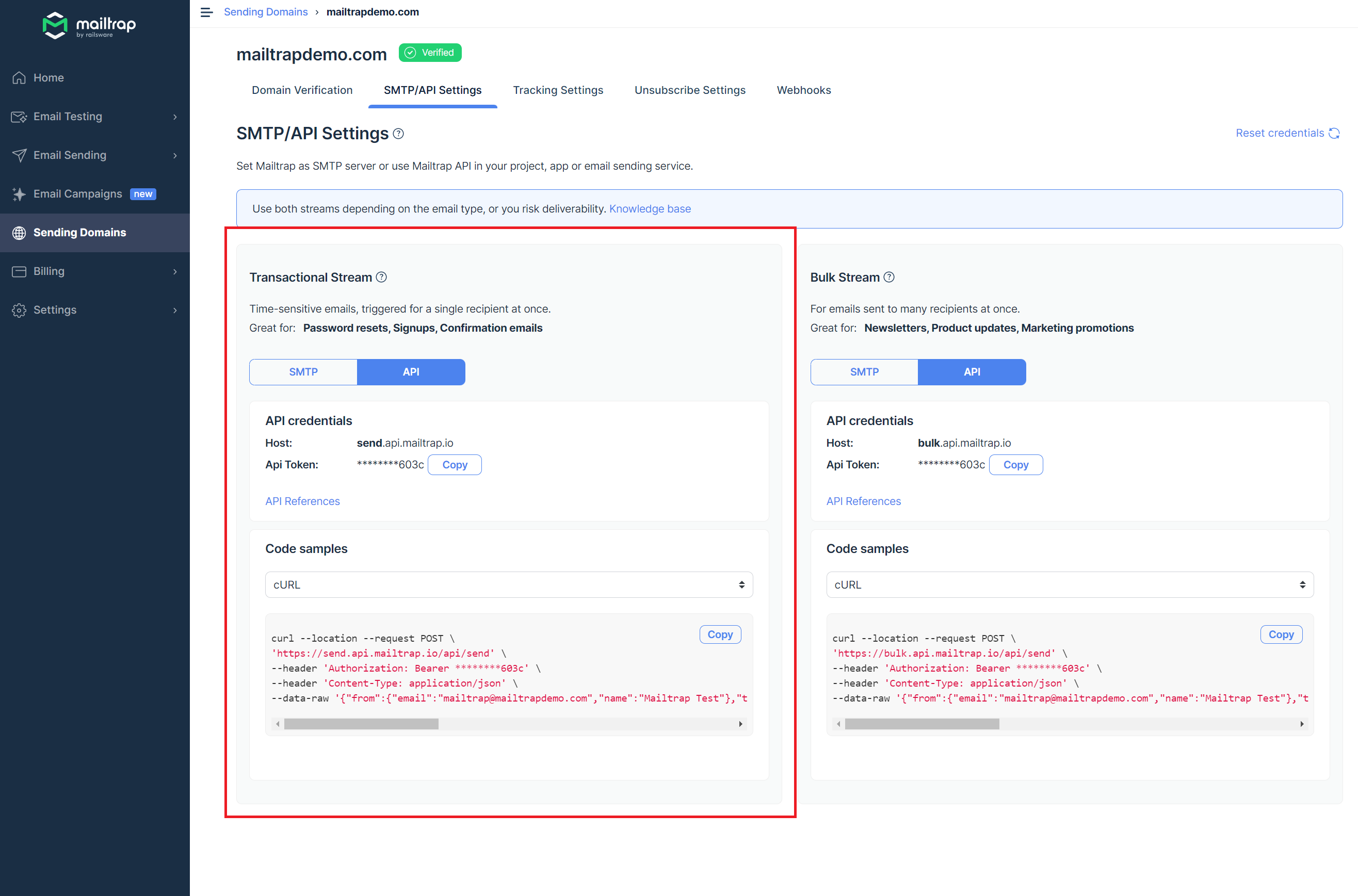Open the Bulk Stream cURL selector
This screenshot has width=1358, height=896.
tap(1070, 584)
